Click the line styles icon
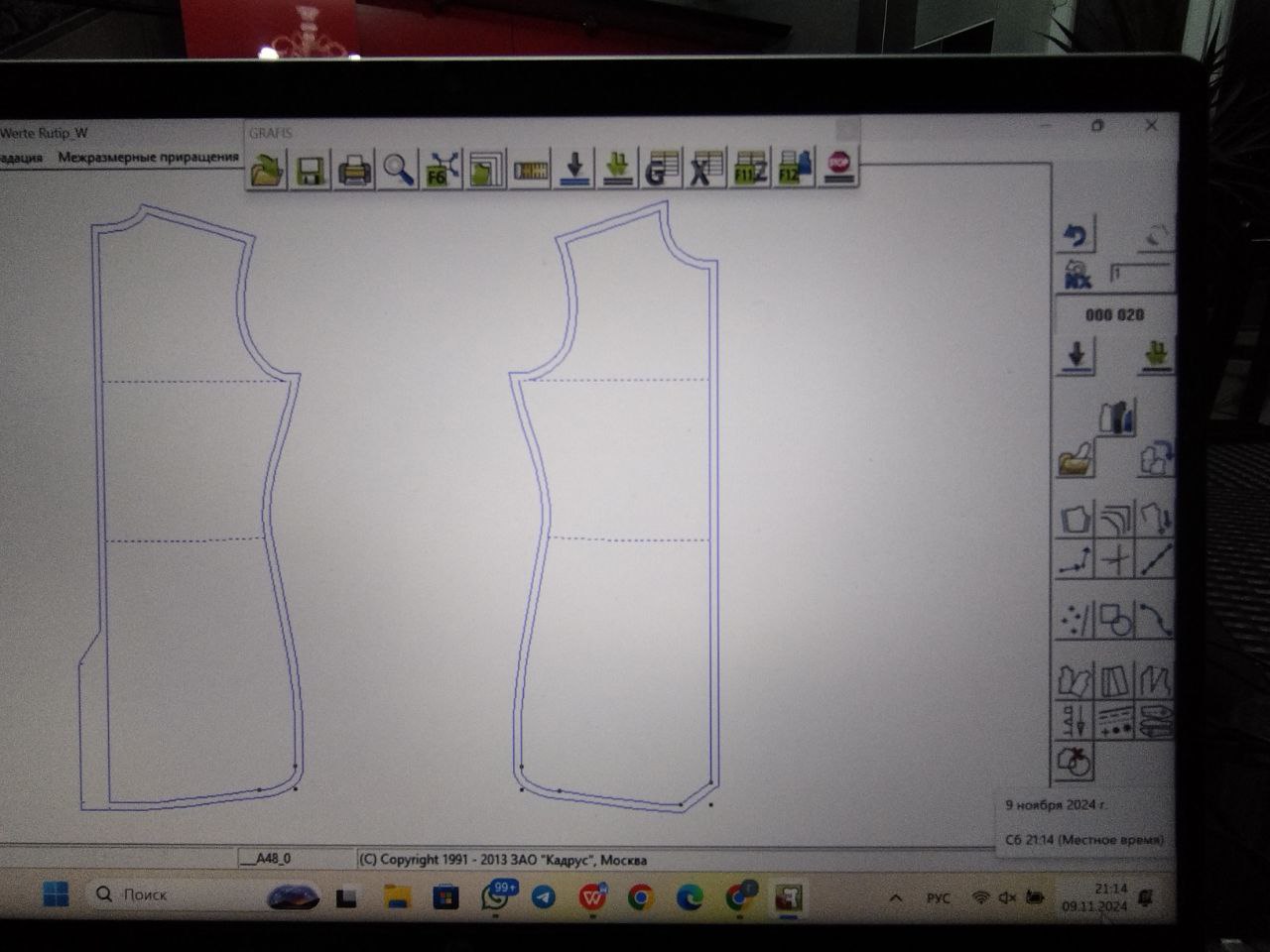 1116,721
